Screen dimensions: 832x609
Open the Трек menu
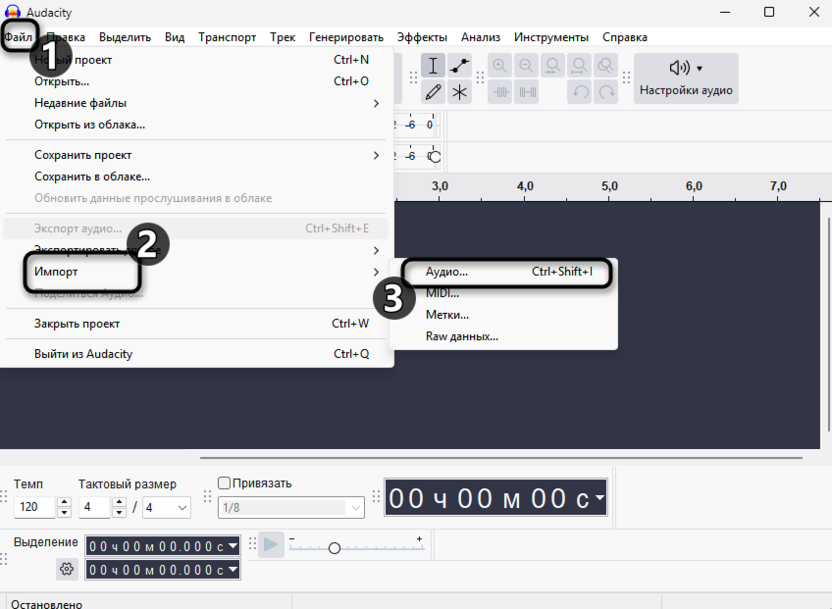coord(282,37)
